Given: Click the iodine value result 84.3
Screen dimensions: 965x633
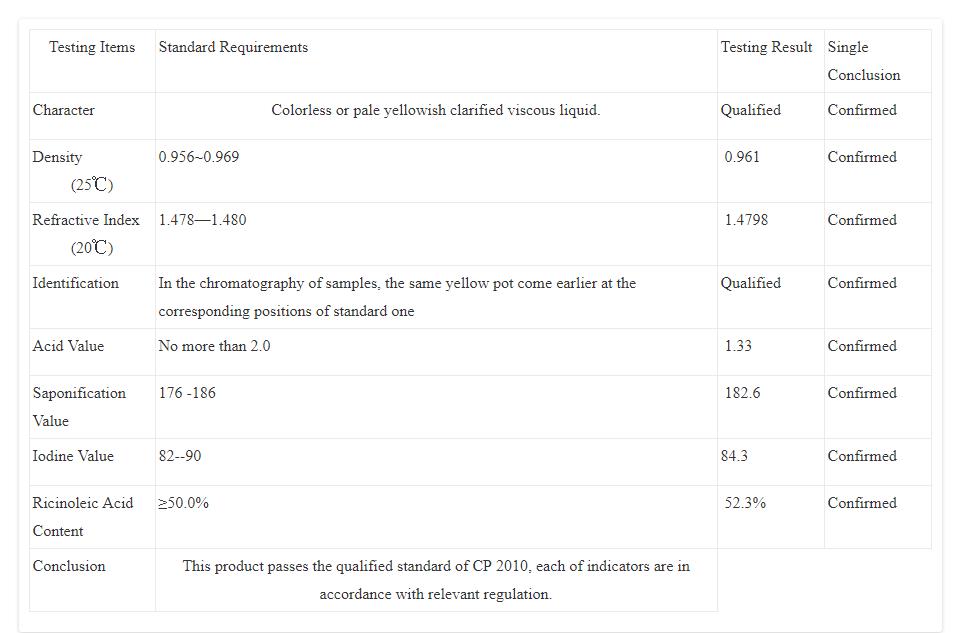Looking at the screenshot, I should click(734, 456).
